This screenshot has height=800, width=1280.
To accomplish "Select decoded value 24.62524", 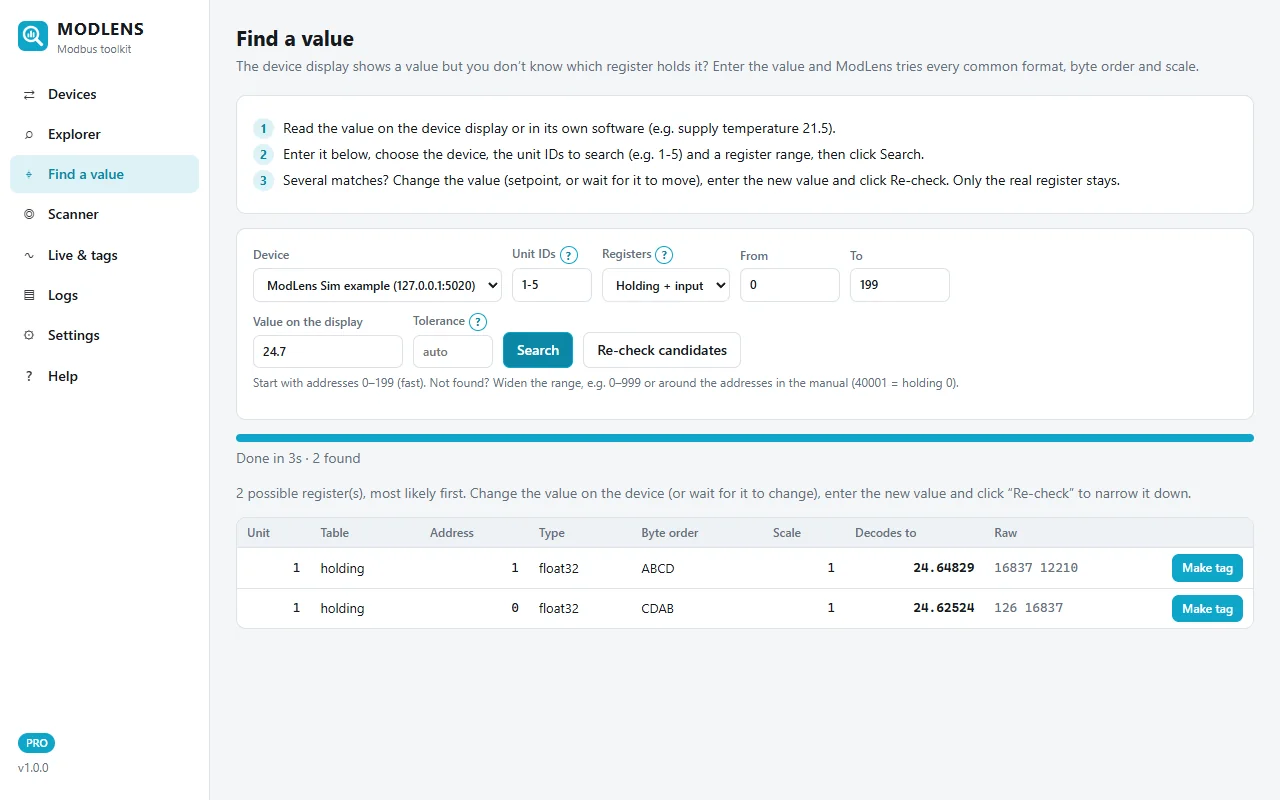I will pos(943,608).
